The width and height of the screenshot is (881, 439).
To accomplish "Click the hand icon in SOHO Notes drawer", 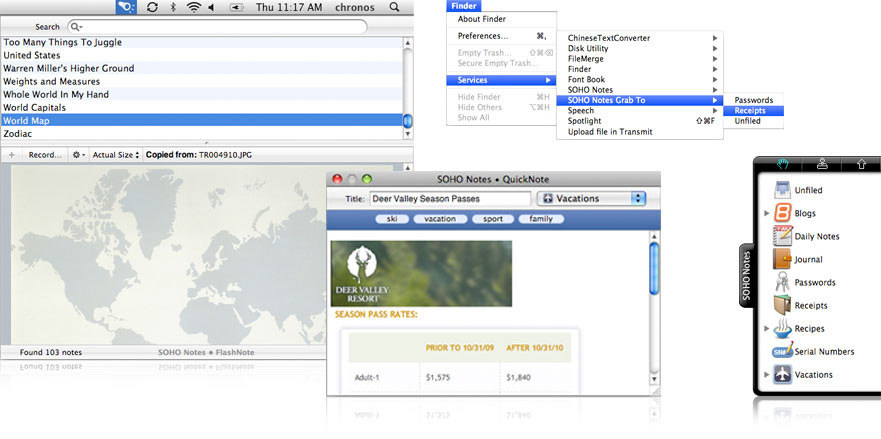I will point(783,164).
